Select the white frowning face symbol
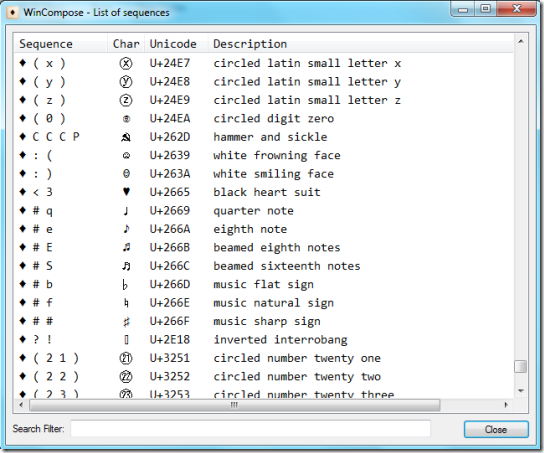Viewport: 544px width, 453px height. click(x=126, y=156)
